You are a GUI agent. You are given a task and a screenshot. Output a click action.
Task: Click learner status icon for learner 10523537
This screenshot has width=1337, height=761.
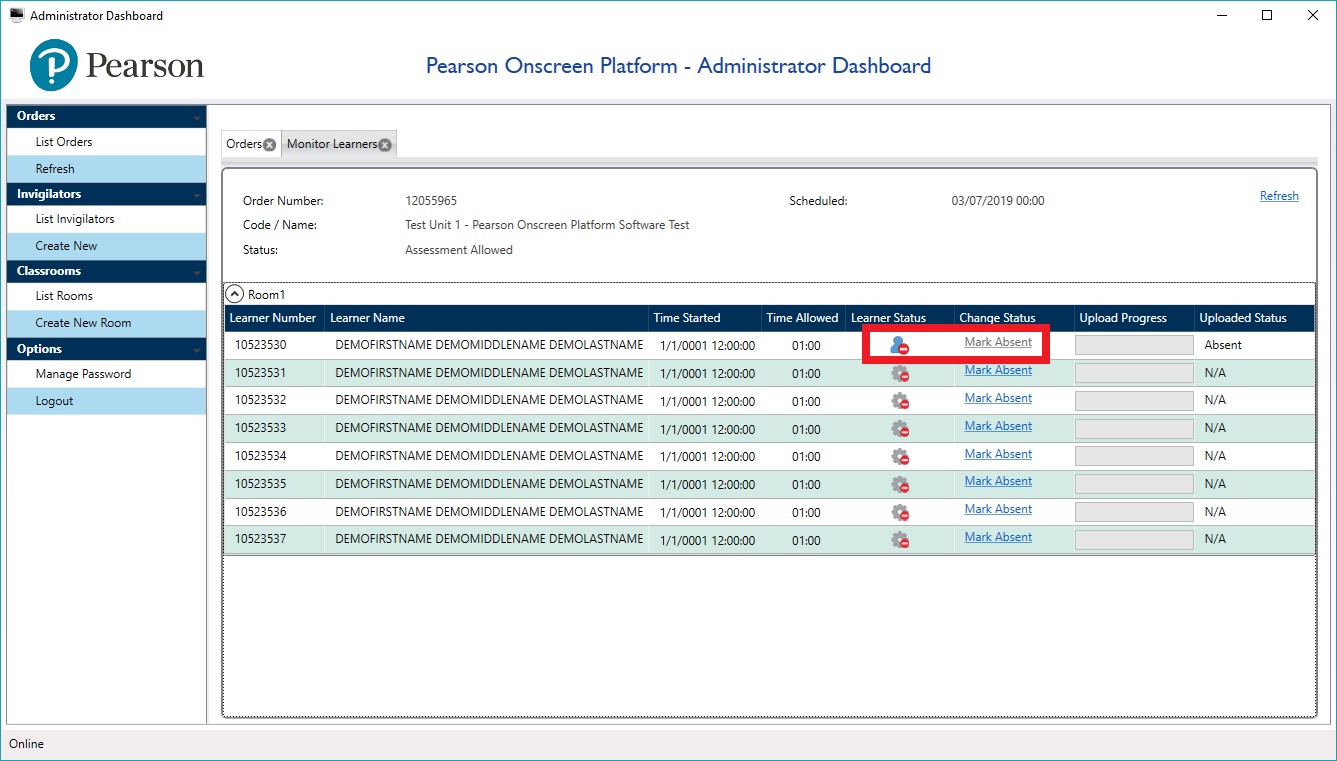900,540
